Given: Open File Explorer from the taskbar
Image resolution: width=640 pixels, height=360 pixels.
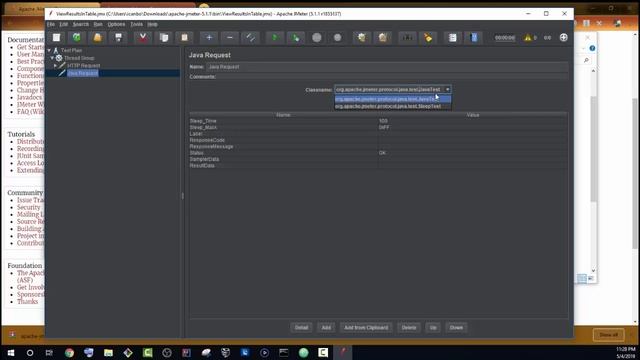Looking at the screenshot, I should (x=108, y=353).
